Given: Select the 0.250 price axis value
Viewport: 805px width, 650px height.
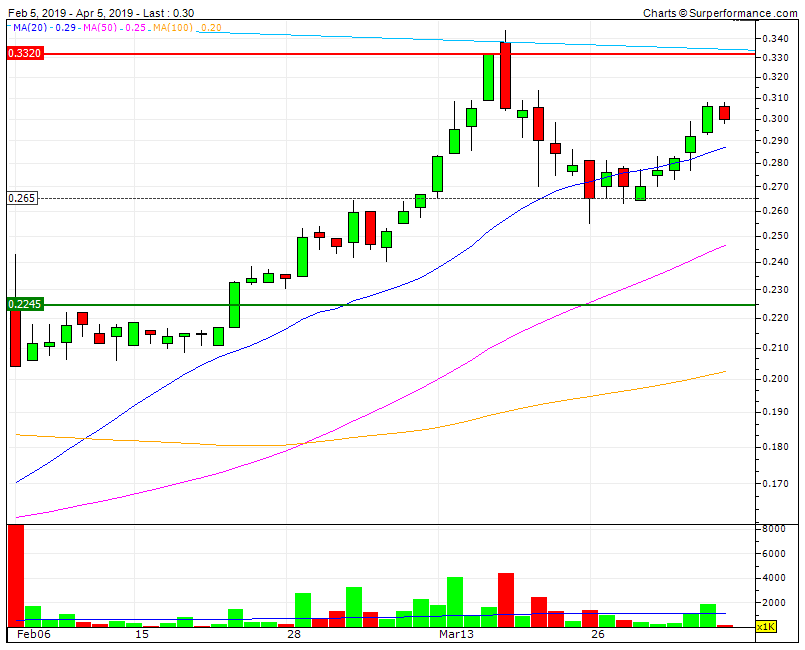Looking at the screenshot, I should pos(775,236).
